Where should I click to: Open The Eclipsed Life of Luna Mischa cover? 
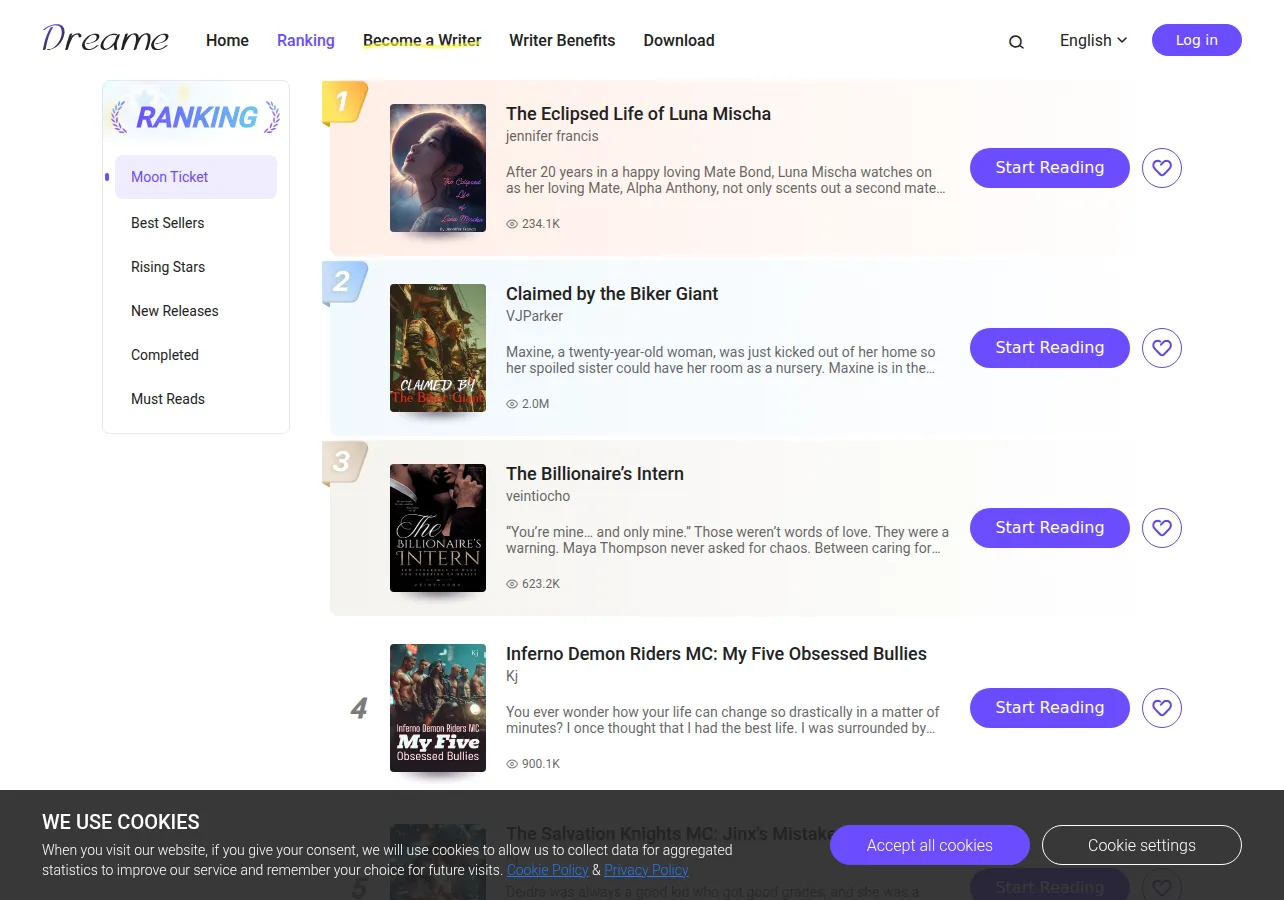pyautogui.click(x=438, y=168)
